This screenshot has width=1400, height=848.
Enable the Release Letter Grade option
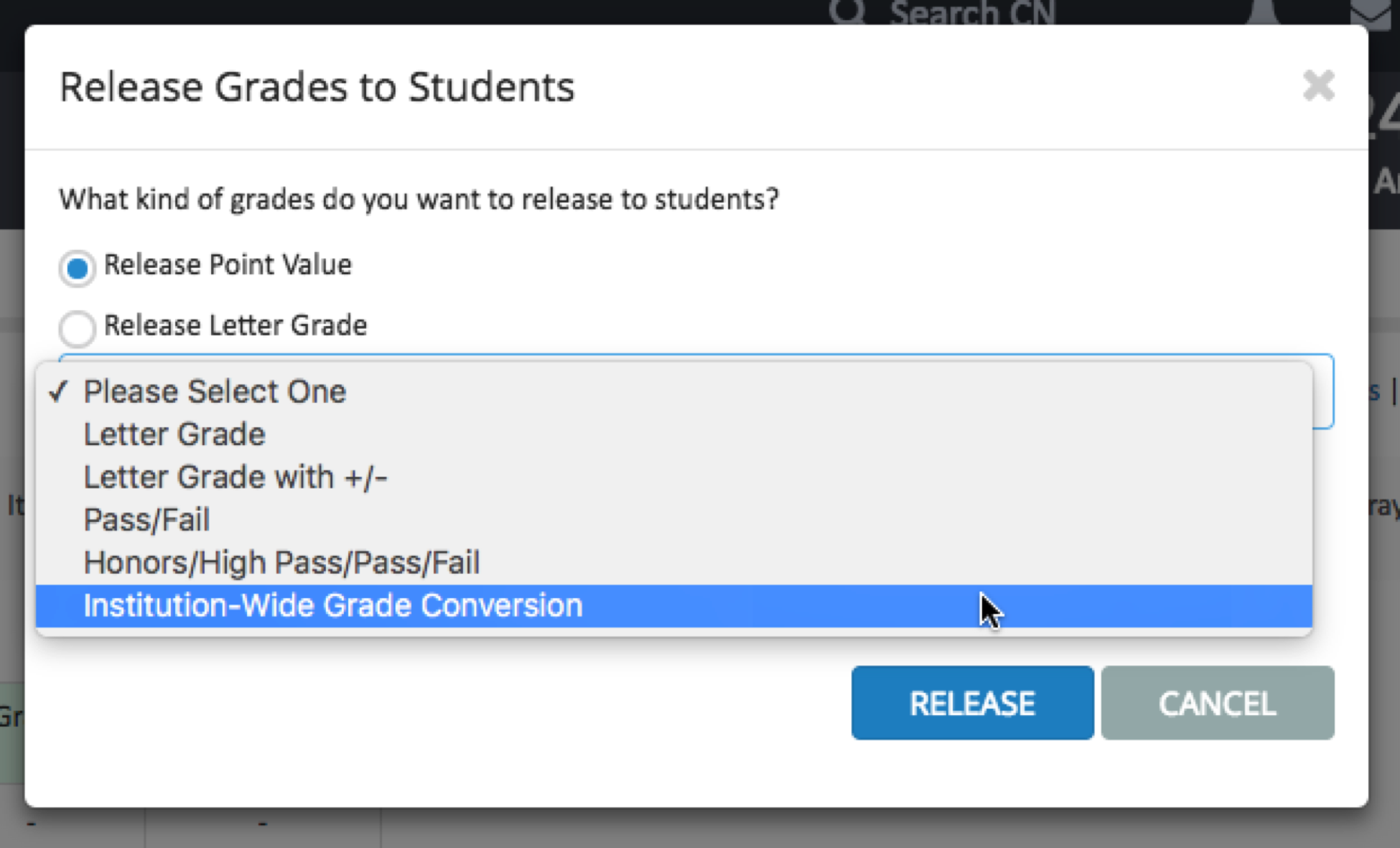(77, 330)
